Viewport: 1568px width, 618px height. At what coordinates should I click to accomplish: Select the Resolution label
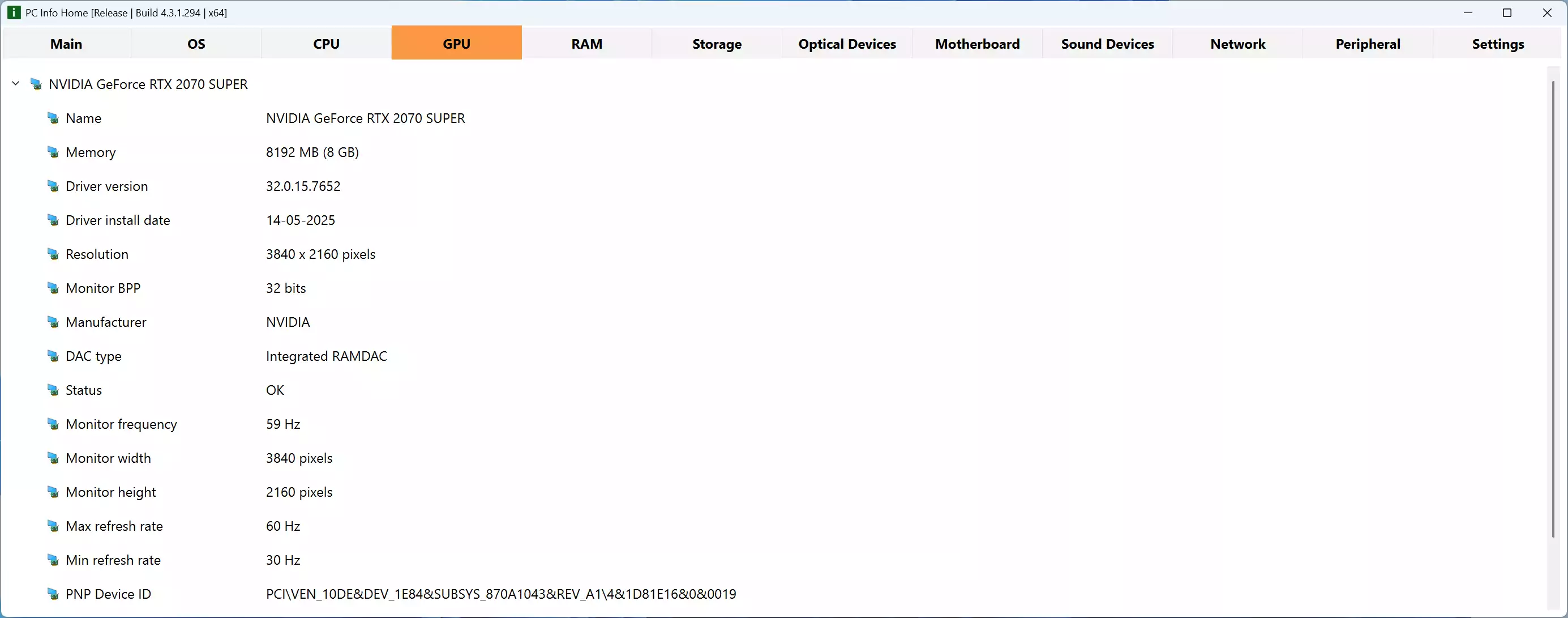(97, 254)
